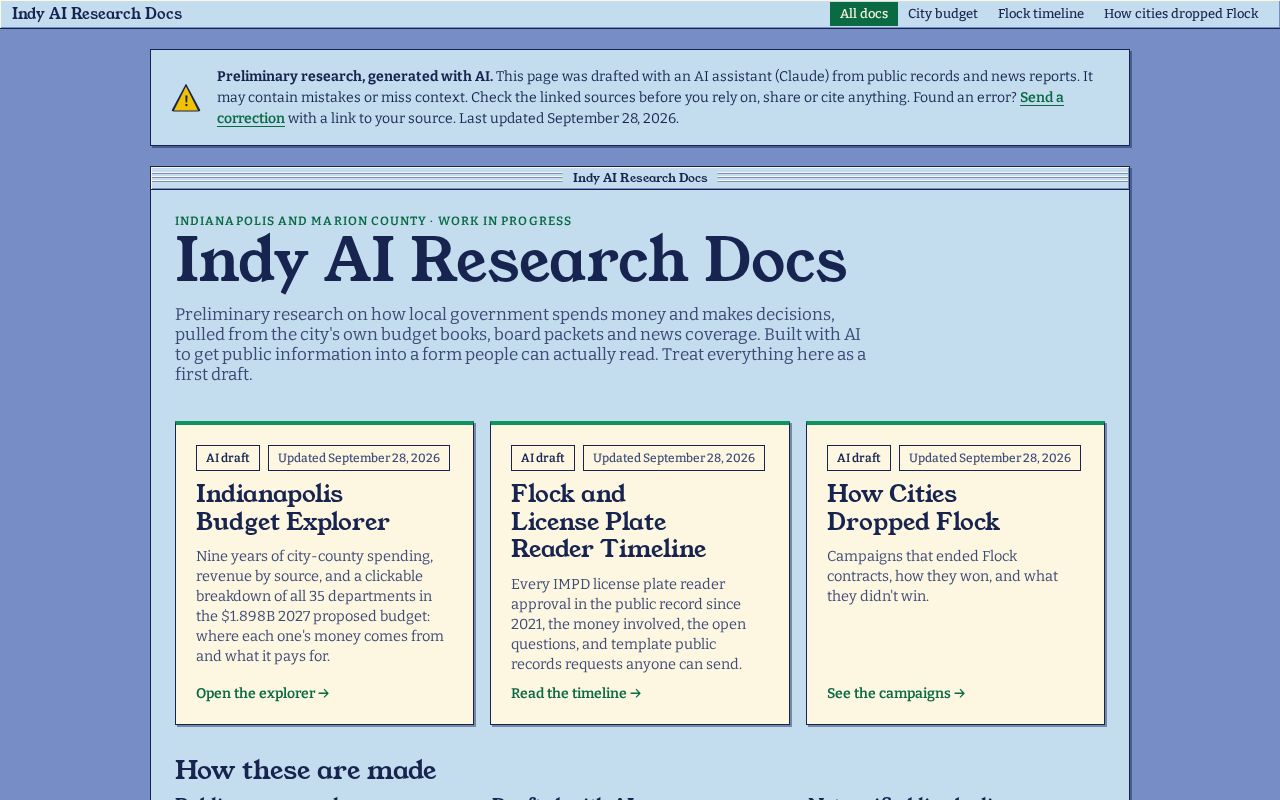
Task: Open the All docs nav tab
Action: pos(864,14)
